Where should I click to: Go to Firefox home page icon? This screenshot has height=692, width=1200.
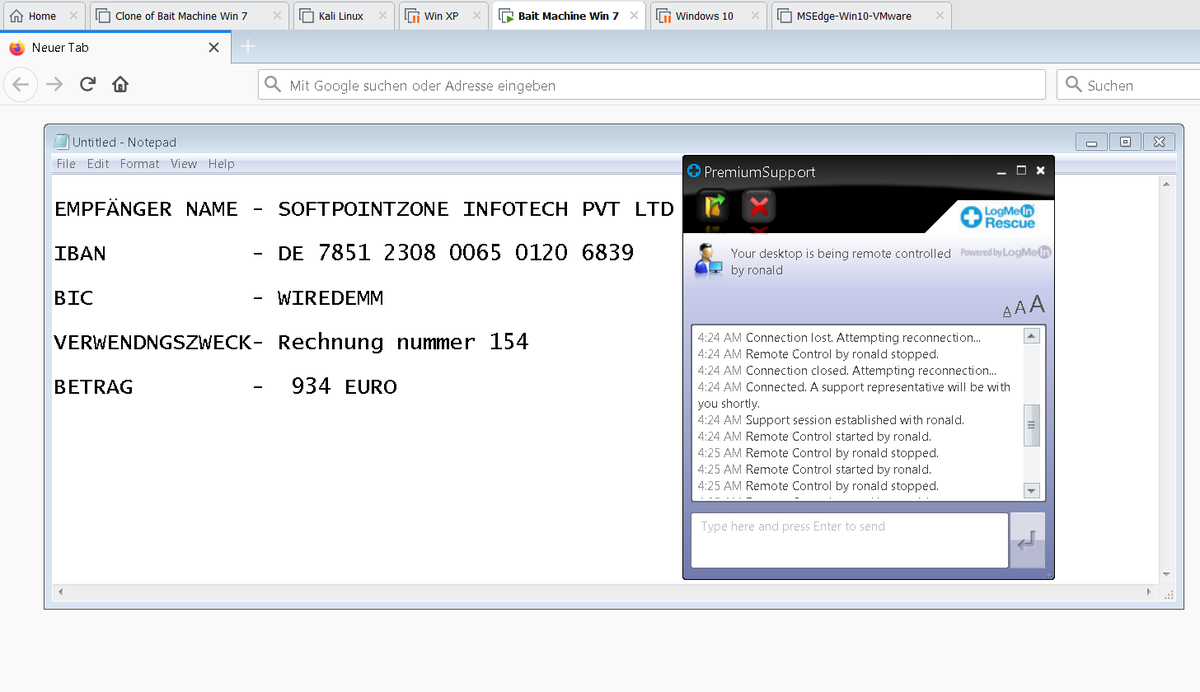(120, 85)
